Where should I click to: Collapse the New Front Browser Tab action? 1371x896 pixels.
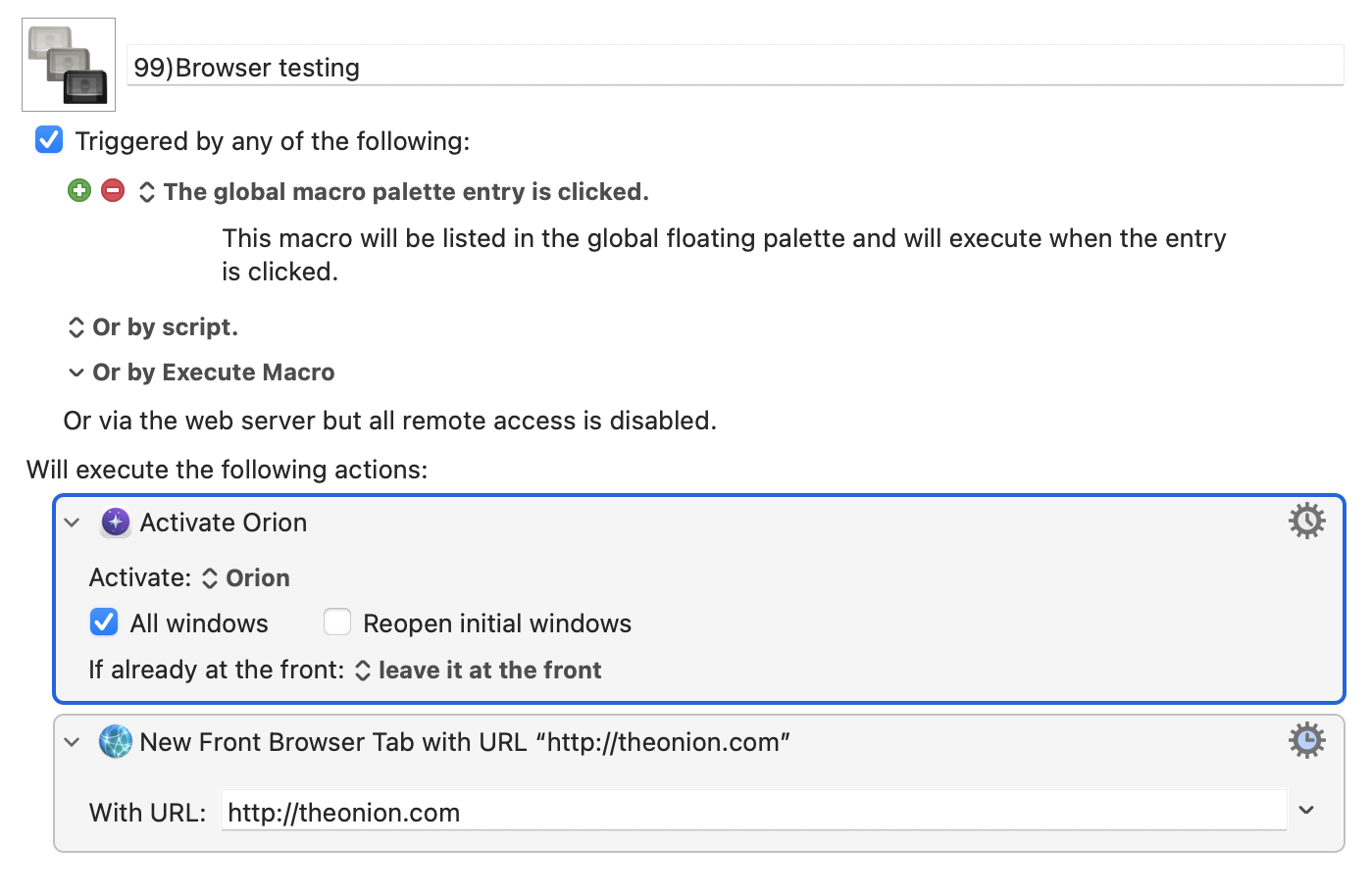coord(72,742)
